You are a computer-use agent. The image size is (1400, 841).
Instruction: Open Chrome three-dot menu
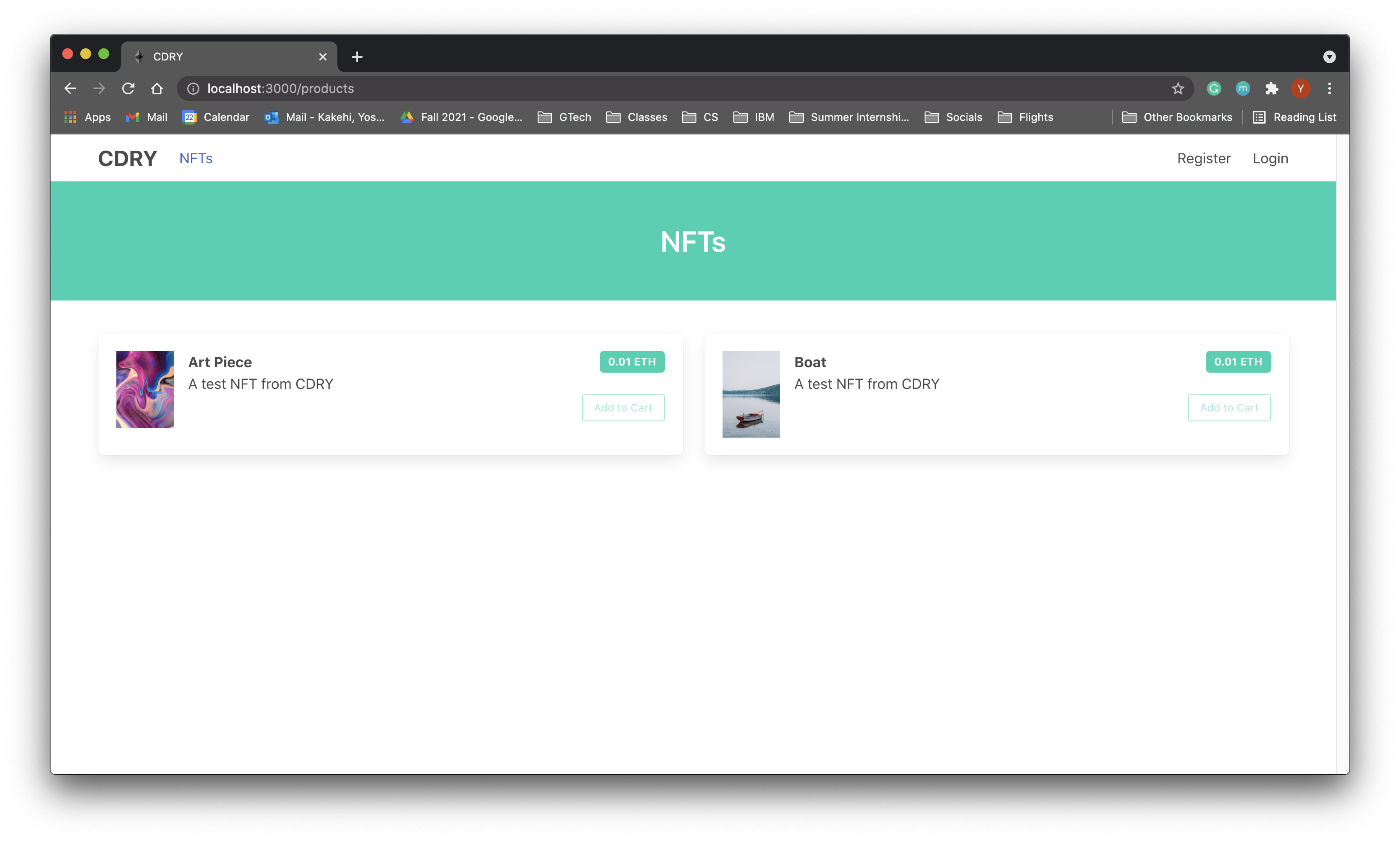click(x=1329, y=88)
